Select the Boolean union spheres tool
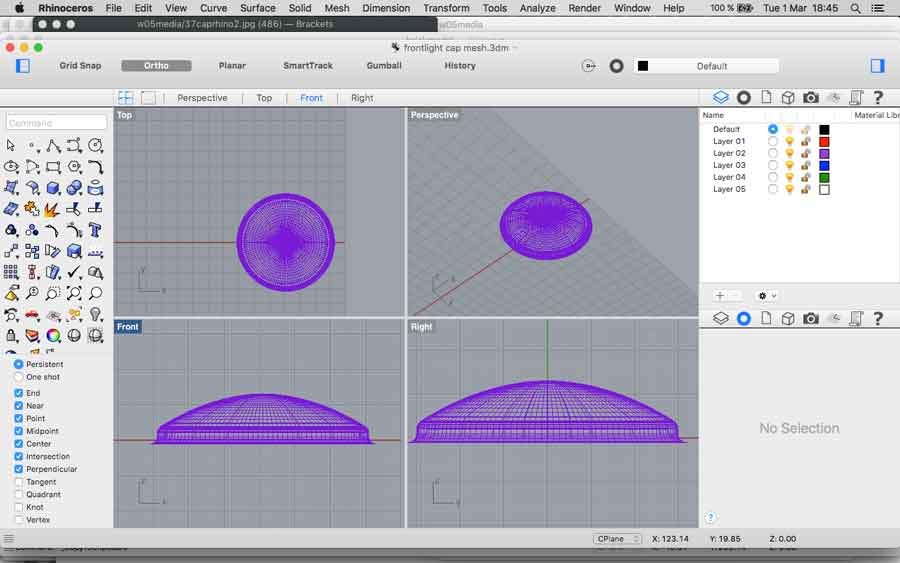 click(x=75, y=188)
